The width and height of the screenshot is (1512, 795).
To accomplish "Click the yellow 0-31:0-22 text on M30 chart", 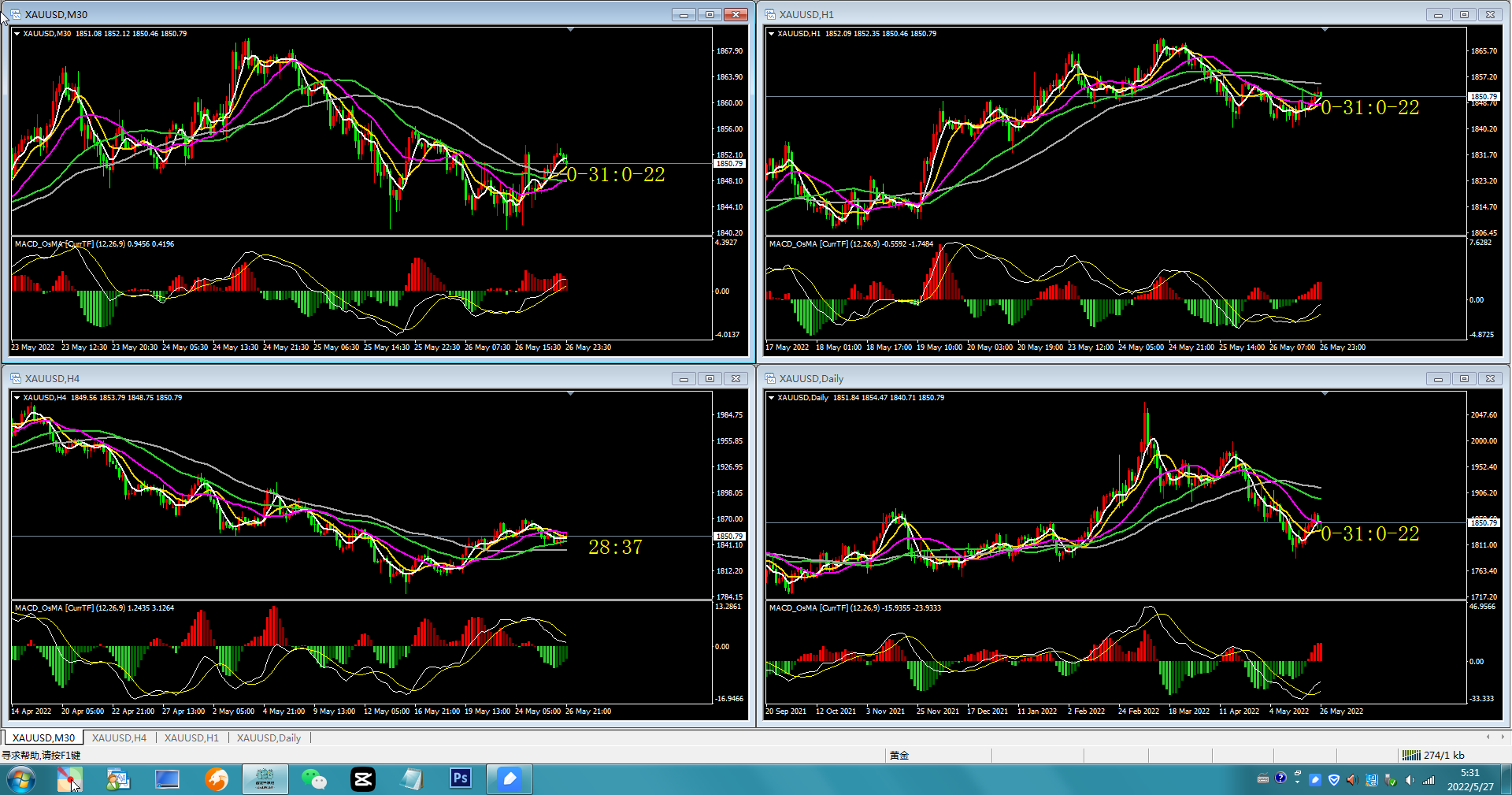I will (x=616, y=174).
